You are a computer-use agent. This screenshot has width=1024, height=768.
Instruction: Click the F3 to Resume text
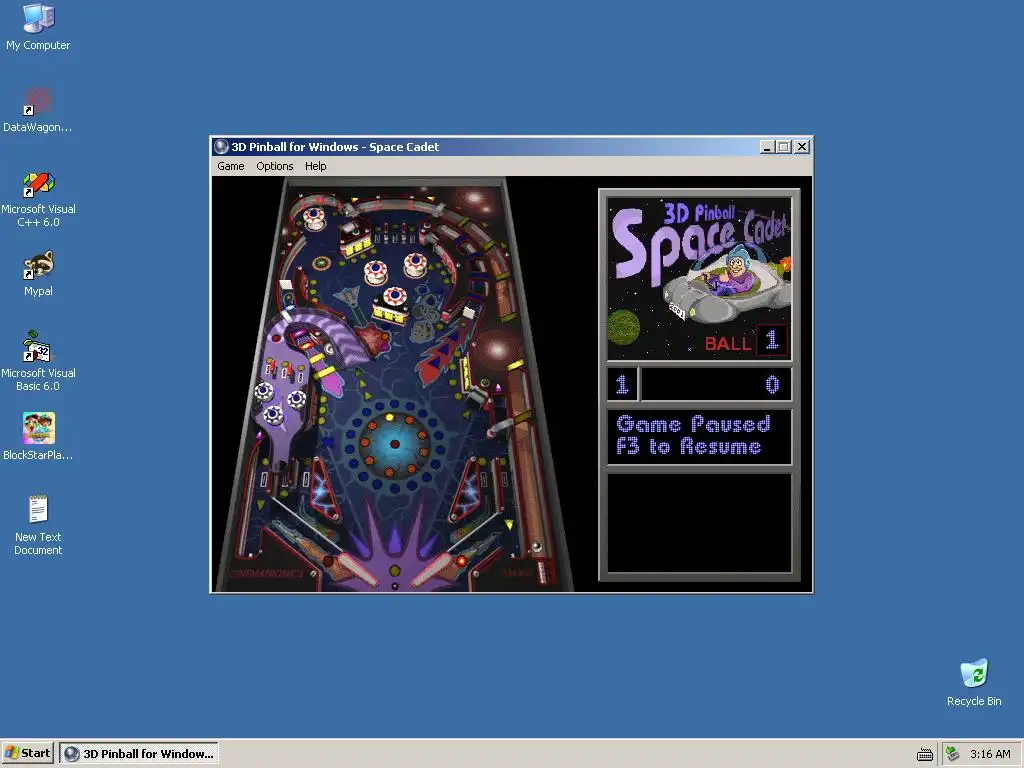[x=689, y=447]
